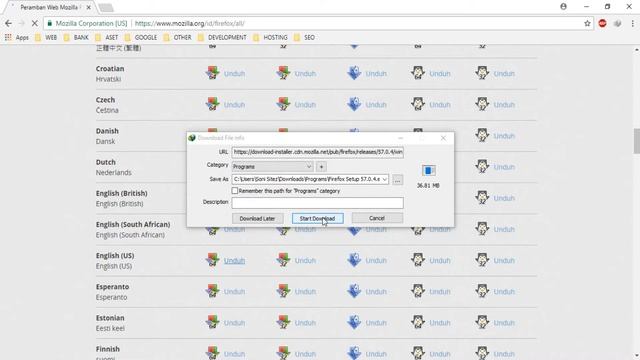This screenshot has width=640, height=360.
Task: Open Chrome profile icon
Action: (564, 7)
